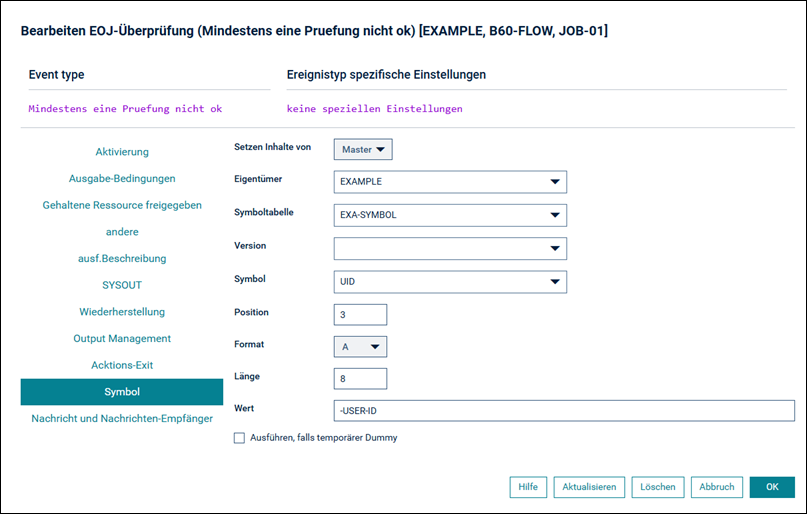Switch to Ausgabe-Bedingungen section
The width and height of the screenshot is (811, 516).
click(122, 179)
